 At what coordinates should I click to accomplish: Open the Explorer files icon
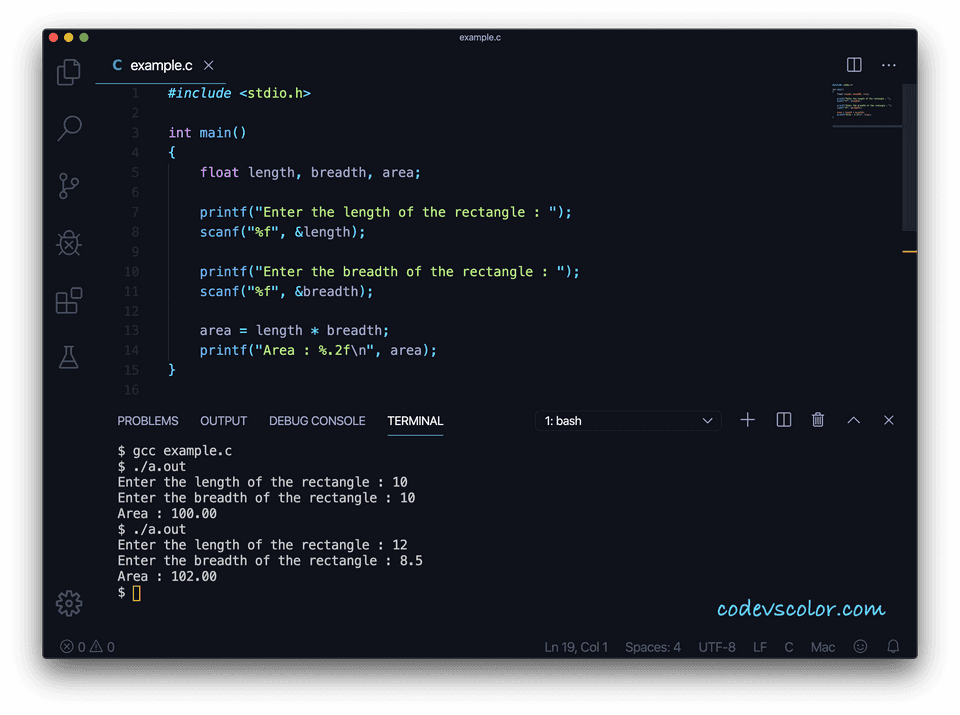click(69, 72)
